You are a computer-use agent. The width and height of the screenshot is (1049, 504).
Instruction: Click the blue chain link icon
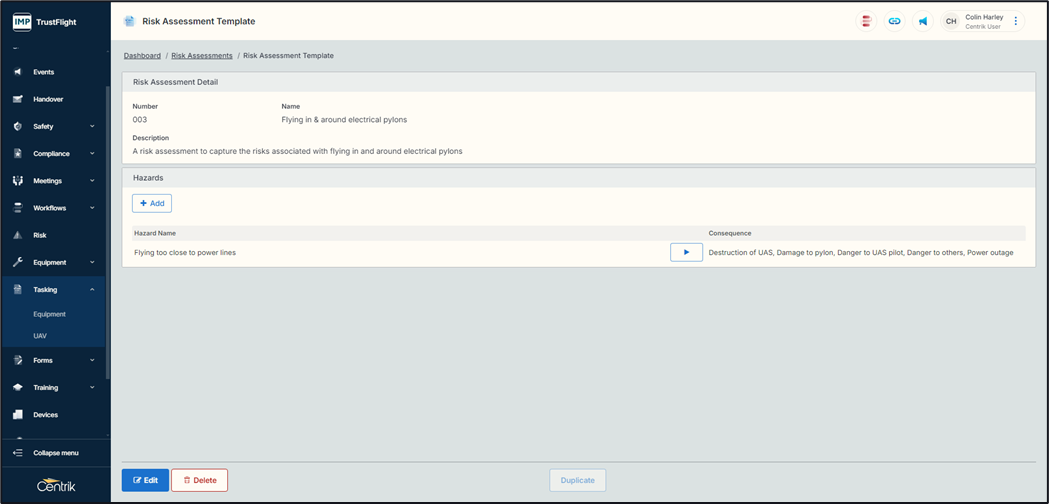(895, 21)
